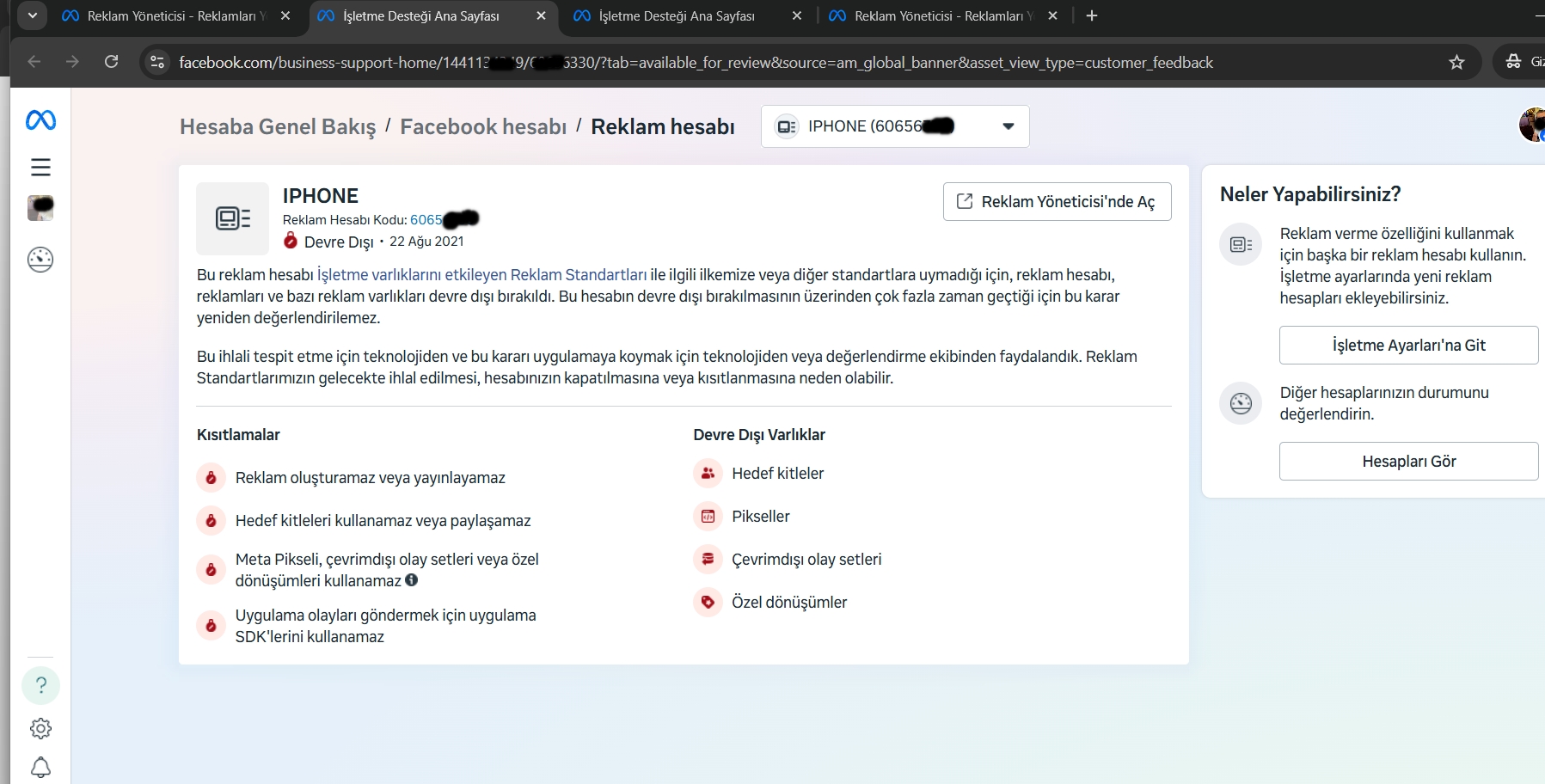Viewport: 1545px width, 784px height.
Task: Click the IPHONE ad account card icon
Action: 232,218
